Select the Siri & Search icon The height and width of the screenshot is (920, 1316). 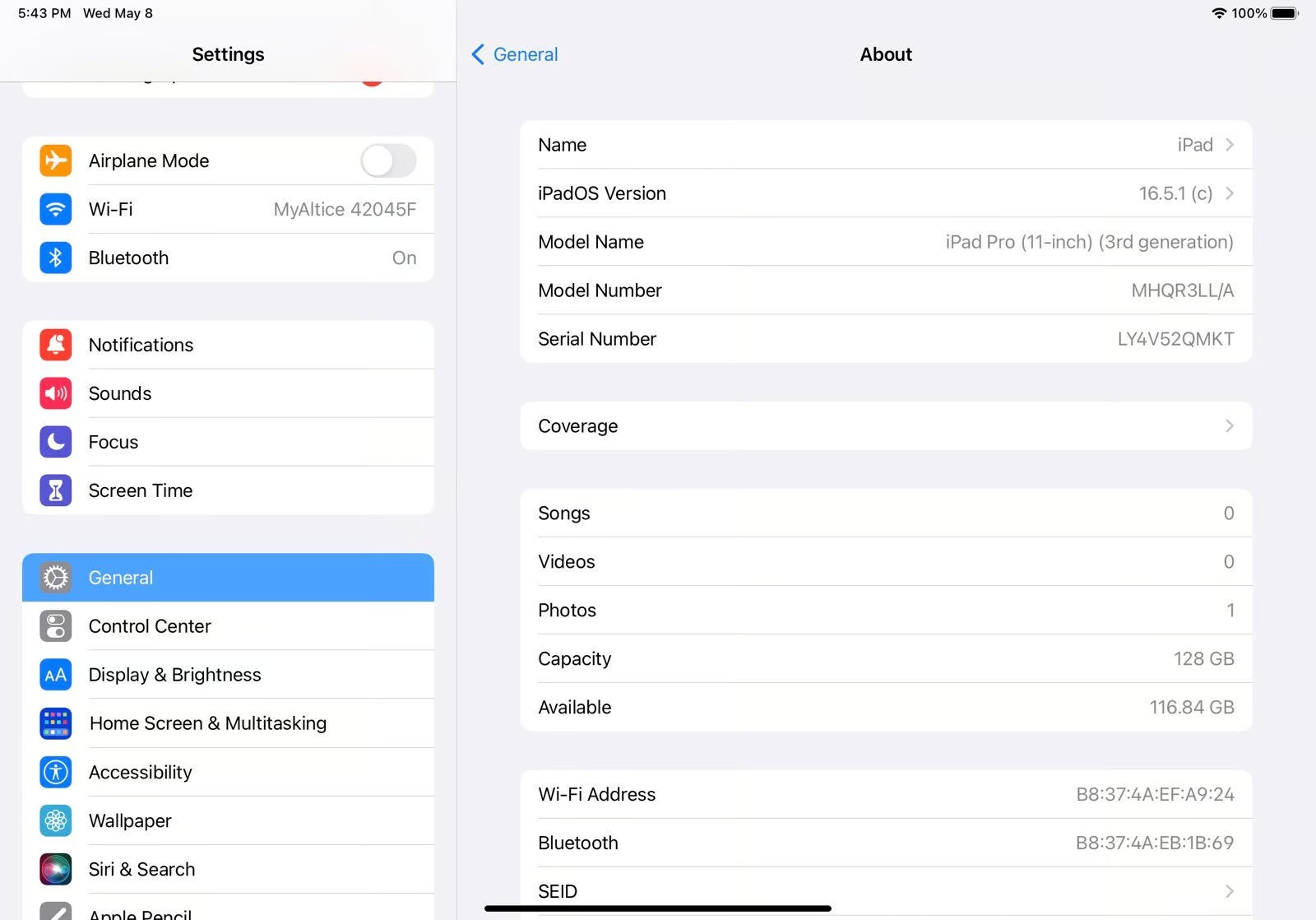click(x=54, y=869)
